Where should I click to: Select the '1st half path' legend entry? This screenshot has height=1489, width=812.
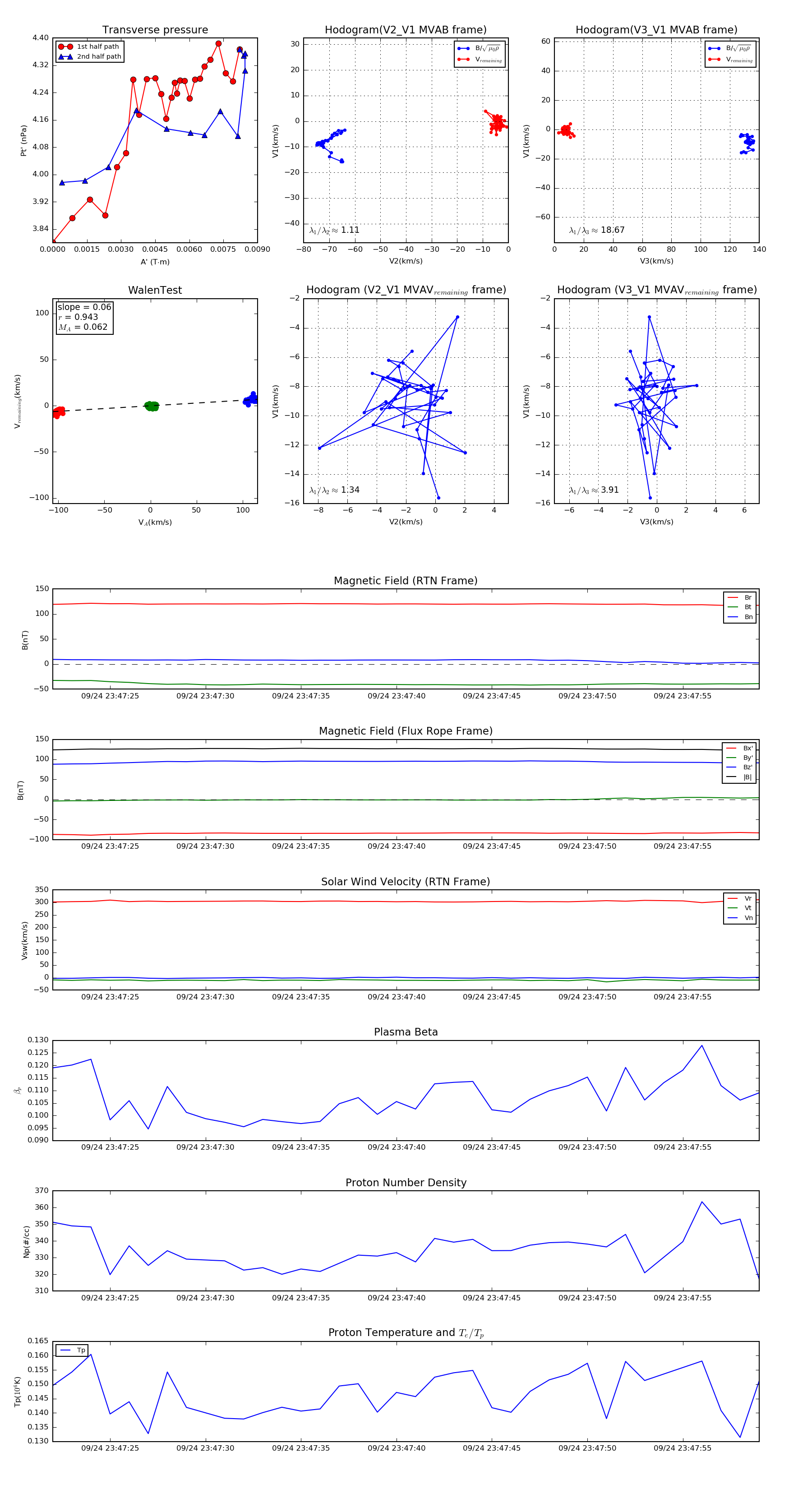[x=89, y=46]
